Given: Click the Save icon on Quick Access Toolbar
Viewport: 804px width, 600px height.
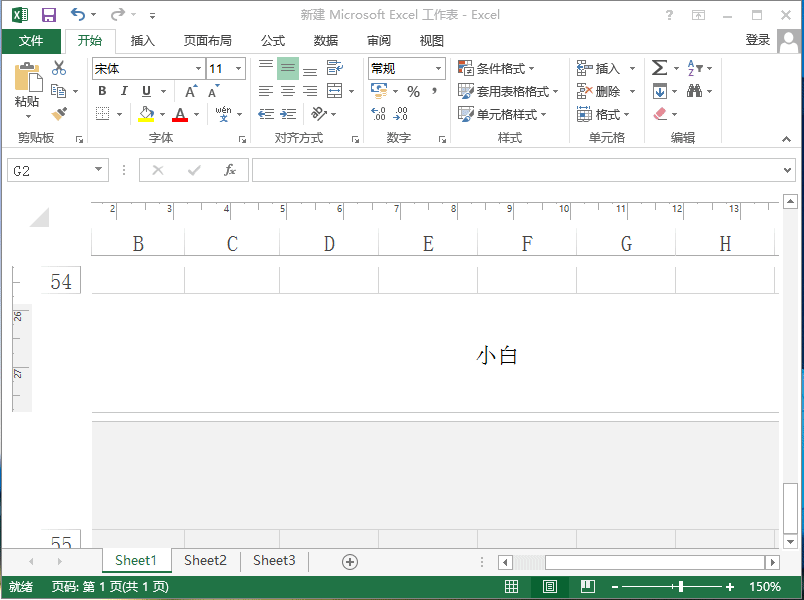Looking at the screenshot, I should [47, 13].
